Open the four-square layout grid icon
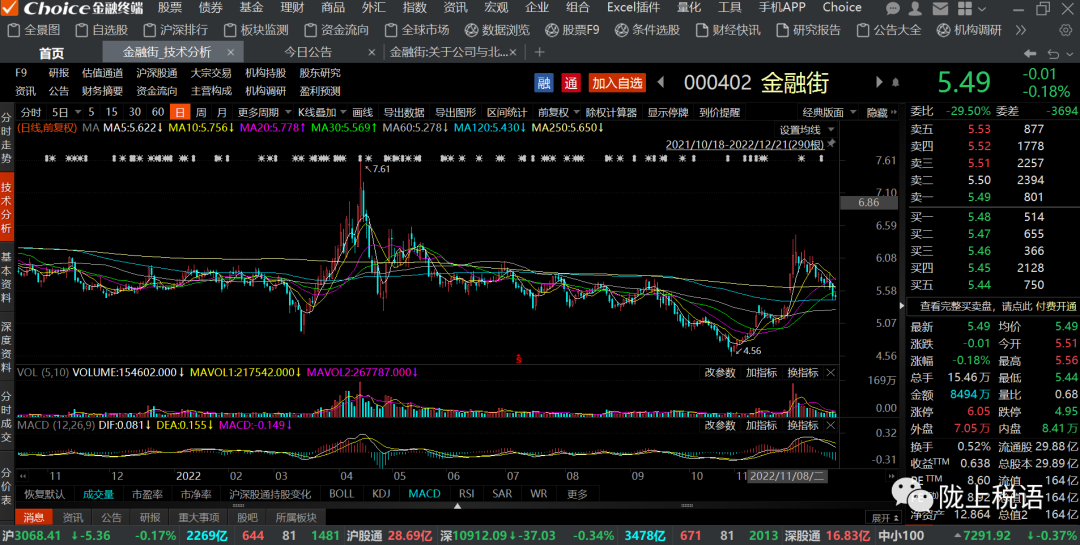Screen dimensions: 1080x545 [964, 8]
